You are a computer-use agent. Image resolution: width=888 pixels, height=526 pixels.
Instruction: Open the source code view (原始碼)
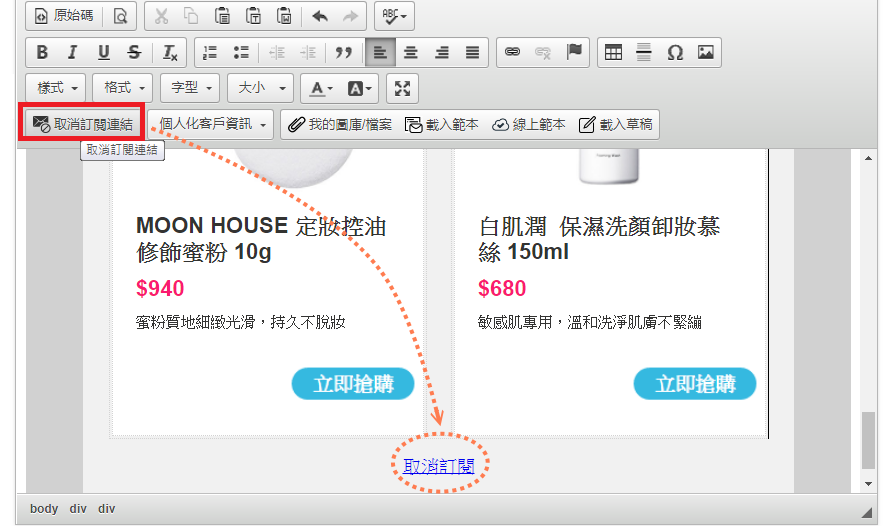pyautogui.click(x=63, y=15)
